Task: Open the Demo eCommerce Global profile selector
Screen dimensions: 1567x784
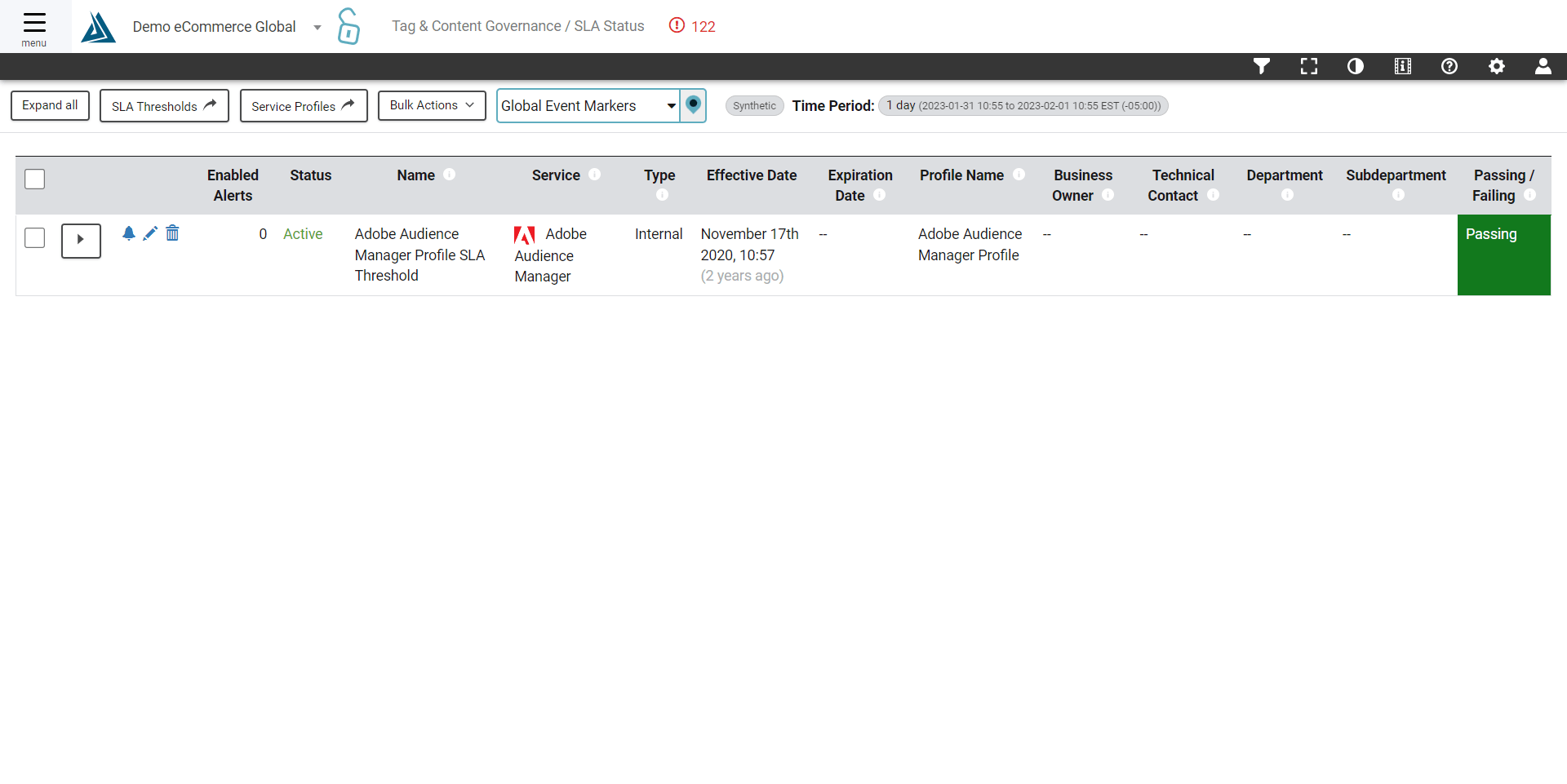Action: coord(215,26)
